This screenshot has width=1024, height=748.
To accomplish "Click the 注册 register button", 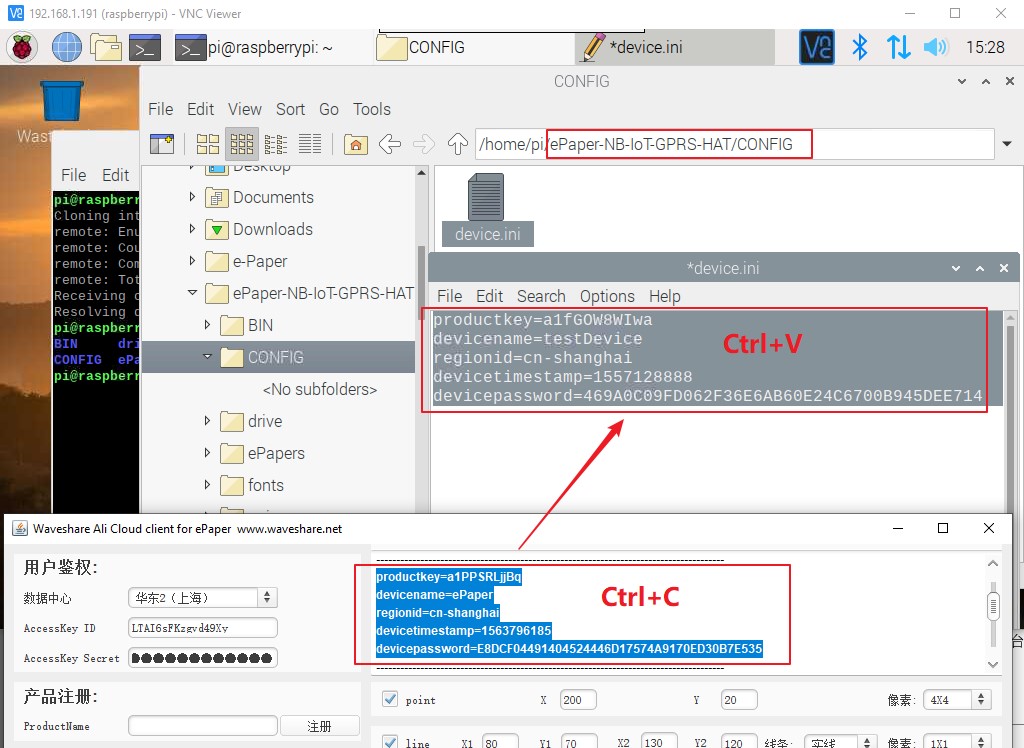I will 319,726.
